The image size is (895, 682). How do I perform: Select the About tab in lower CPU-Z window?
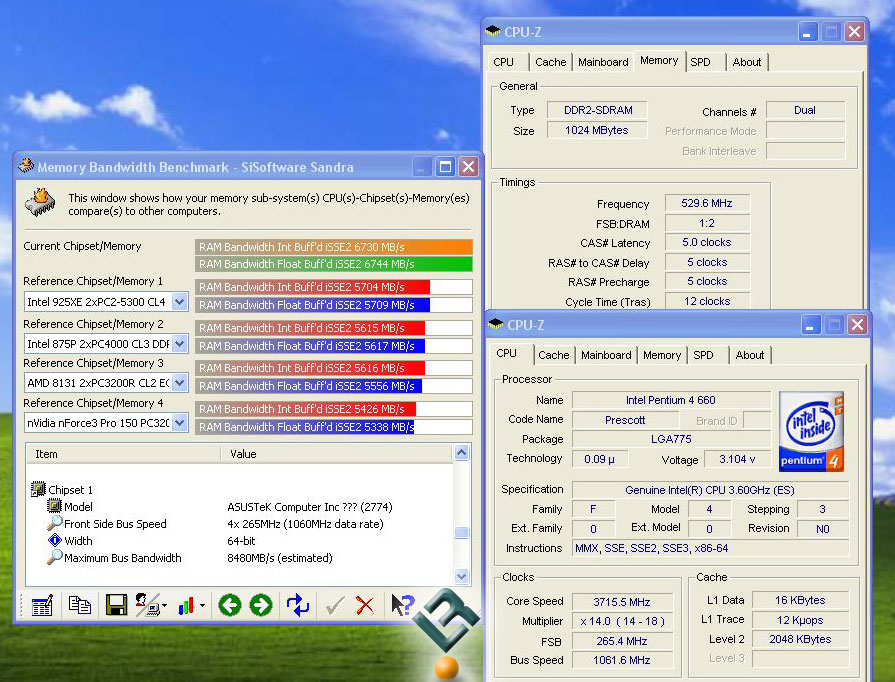[x=750, y=355]
